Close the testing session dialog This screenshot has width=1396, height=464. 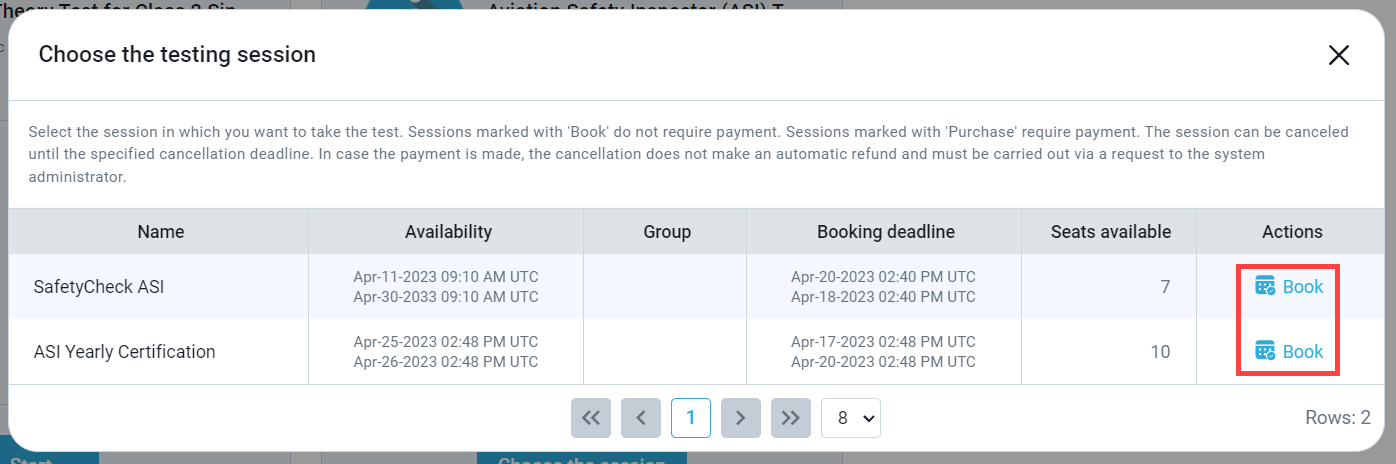pos(1338,56)
